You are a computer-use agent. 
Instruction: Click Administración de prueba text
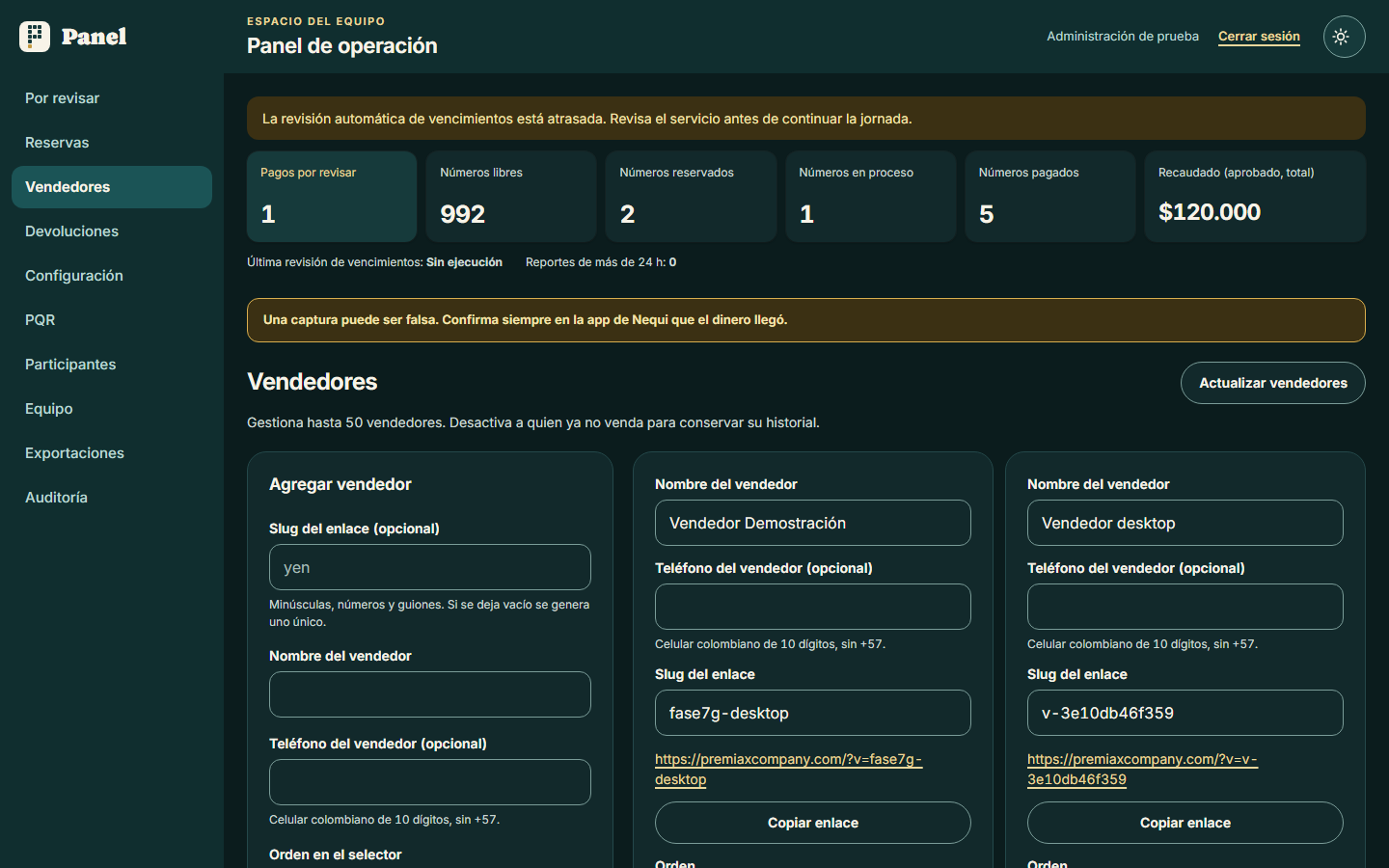[x=1123, y=37]
